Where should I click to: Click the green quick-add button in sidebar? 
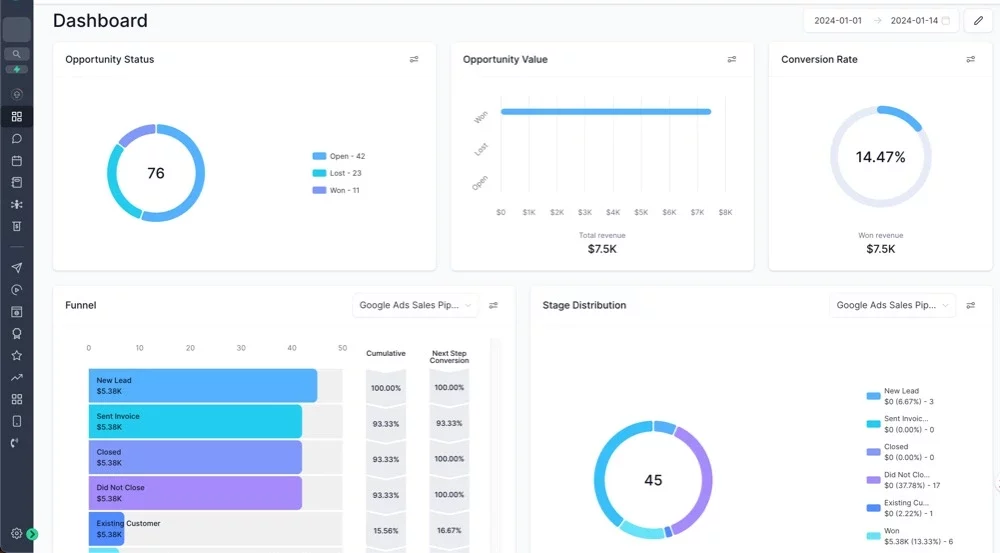[x=17, y=69]
